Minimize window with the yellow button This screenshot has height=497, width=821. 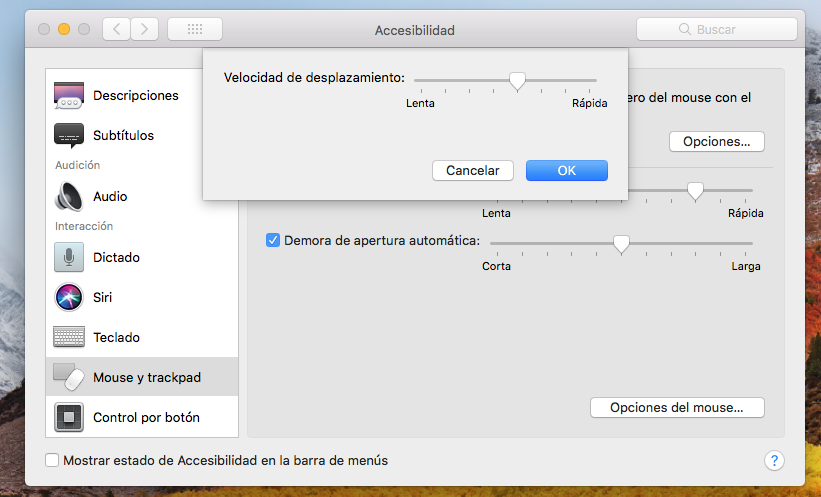64,29
